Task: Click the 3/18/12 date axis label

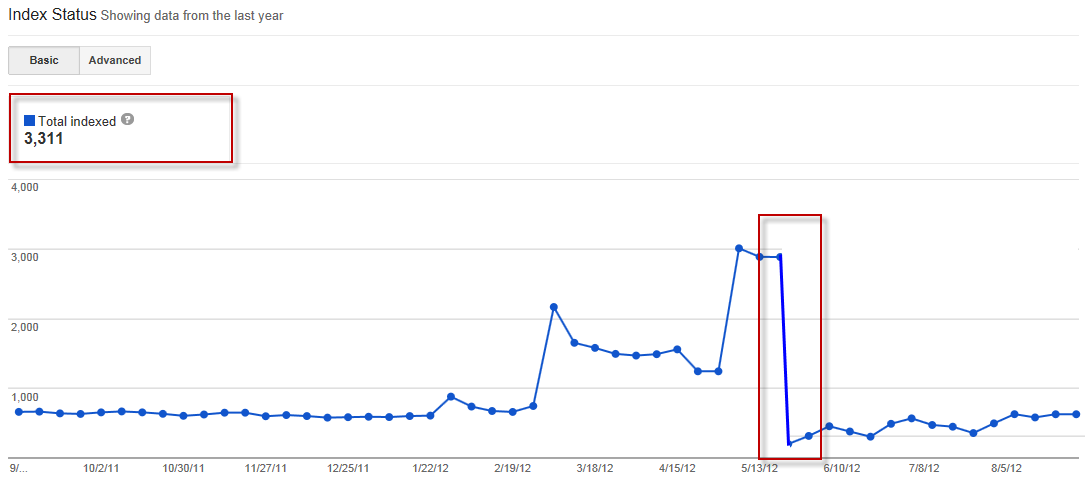Action: tap(594, 467)
